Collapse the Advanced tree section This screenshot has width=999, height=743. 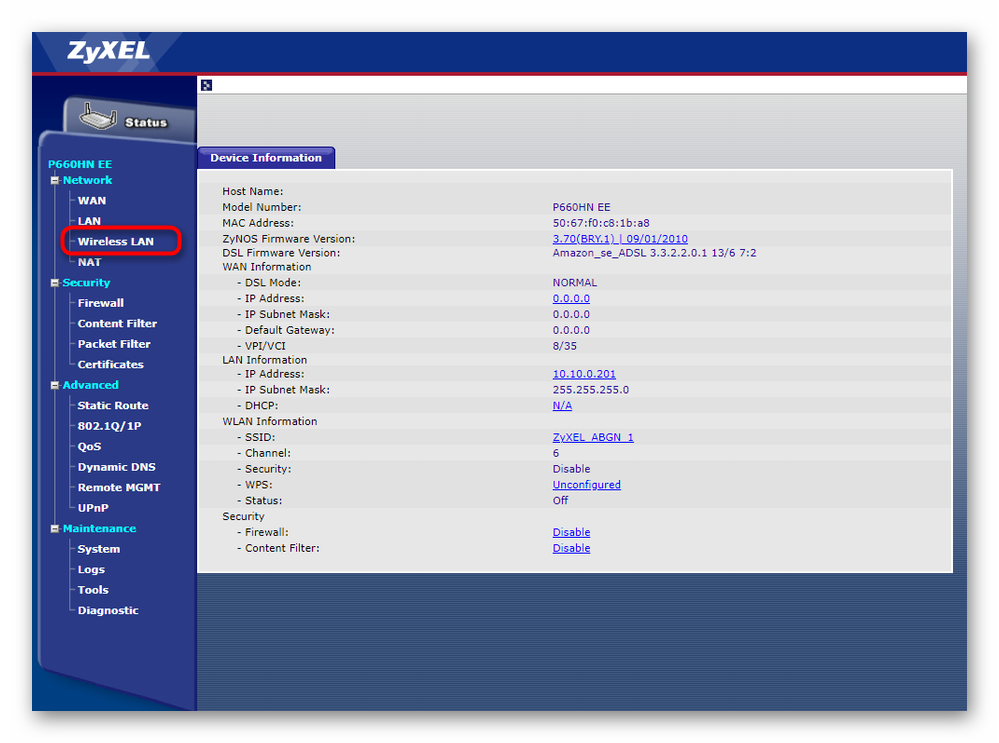pos(55,385)
